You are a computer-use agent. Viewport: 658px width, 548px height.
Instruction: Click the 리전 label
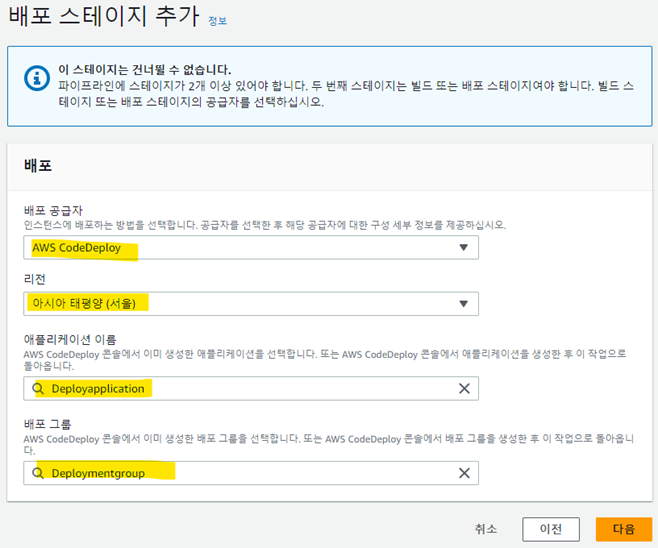34,279
